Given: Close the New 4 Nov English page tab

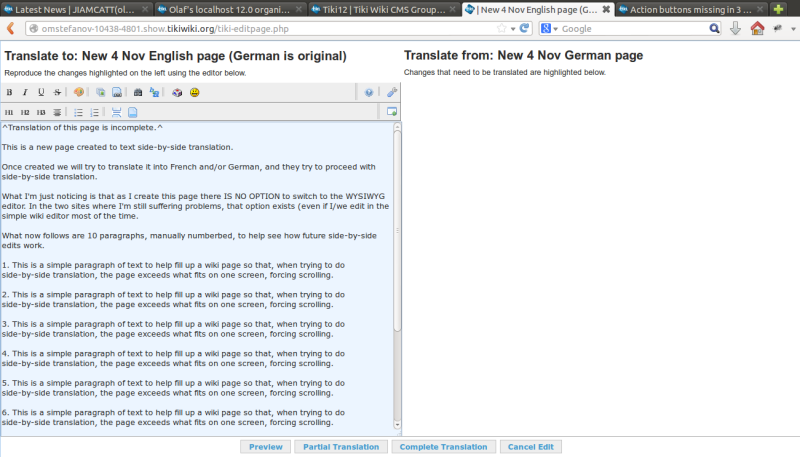Looking at the screenshot, I should (606, 9).
